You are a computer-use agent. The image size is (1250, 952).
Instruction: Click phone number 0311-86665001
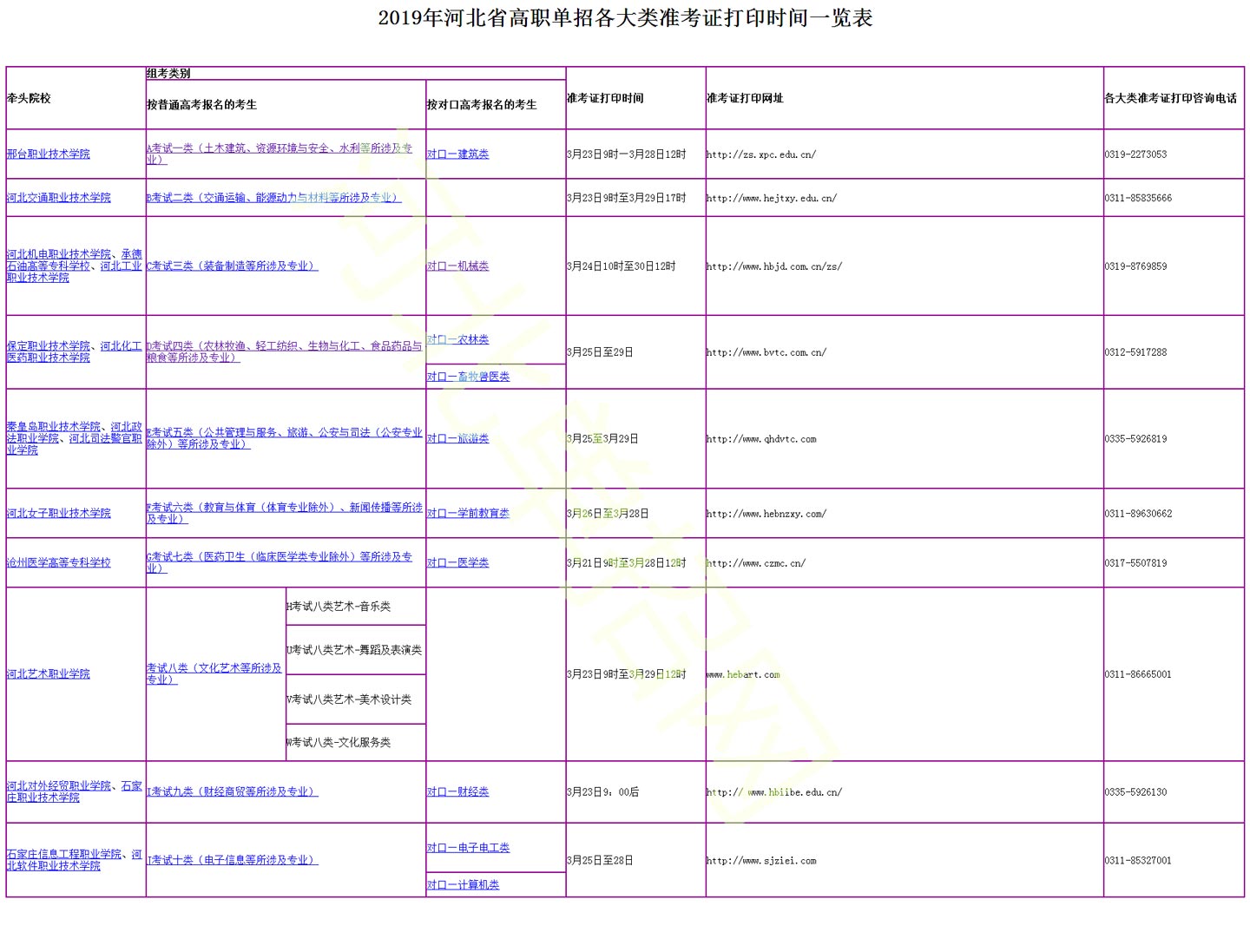point(1139,674)
